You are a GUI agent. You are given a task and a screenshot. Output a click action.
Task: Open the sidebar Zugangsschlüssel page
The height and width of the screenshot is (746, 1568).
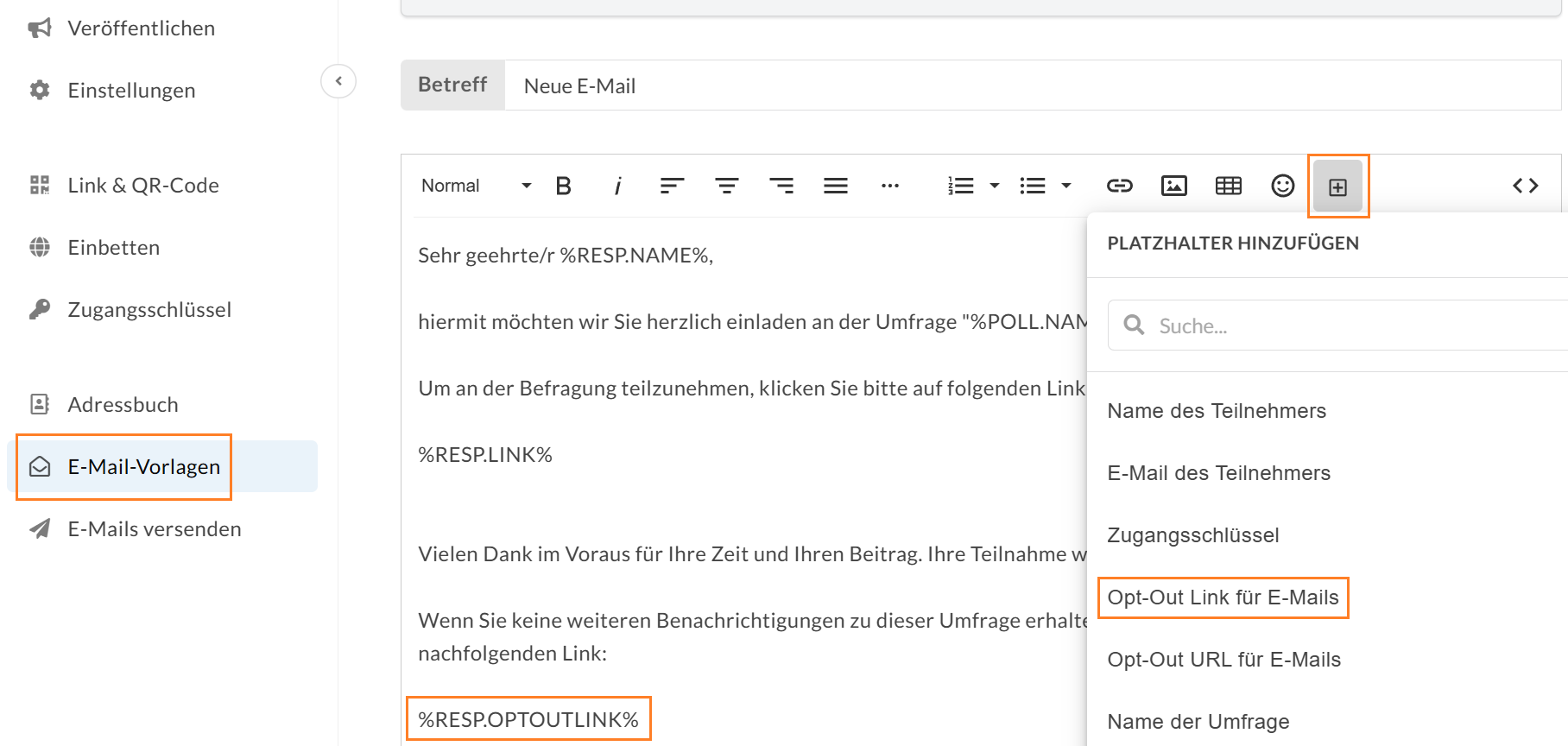coord(150,310)
